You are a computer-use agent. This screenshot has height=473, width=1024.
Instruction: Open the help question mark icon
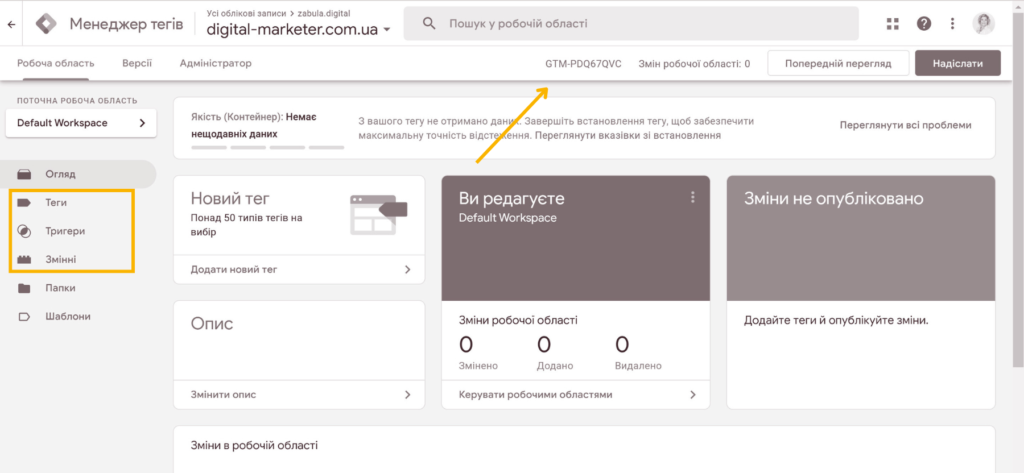coord(923,24)
